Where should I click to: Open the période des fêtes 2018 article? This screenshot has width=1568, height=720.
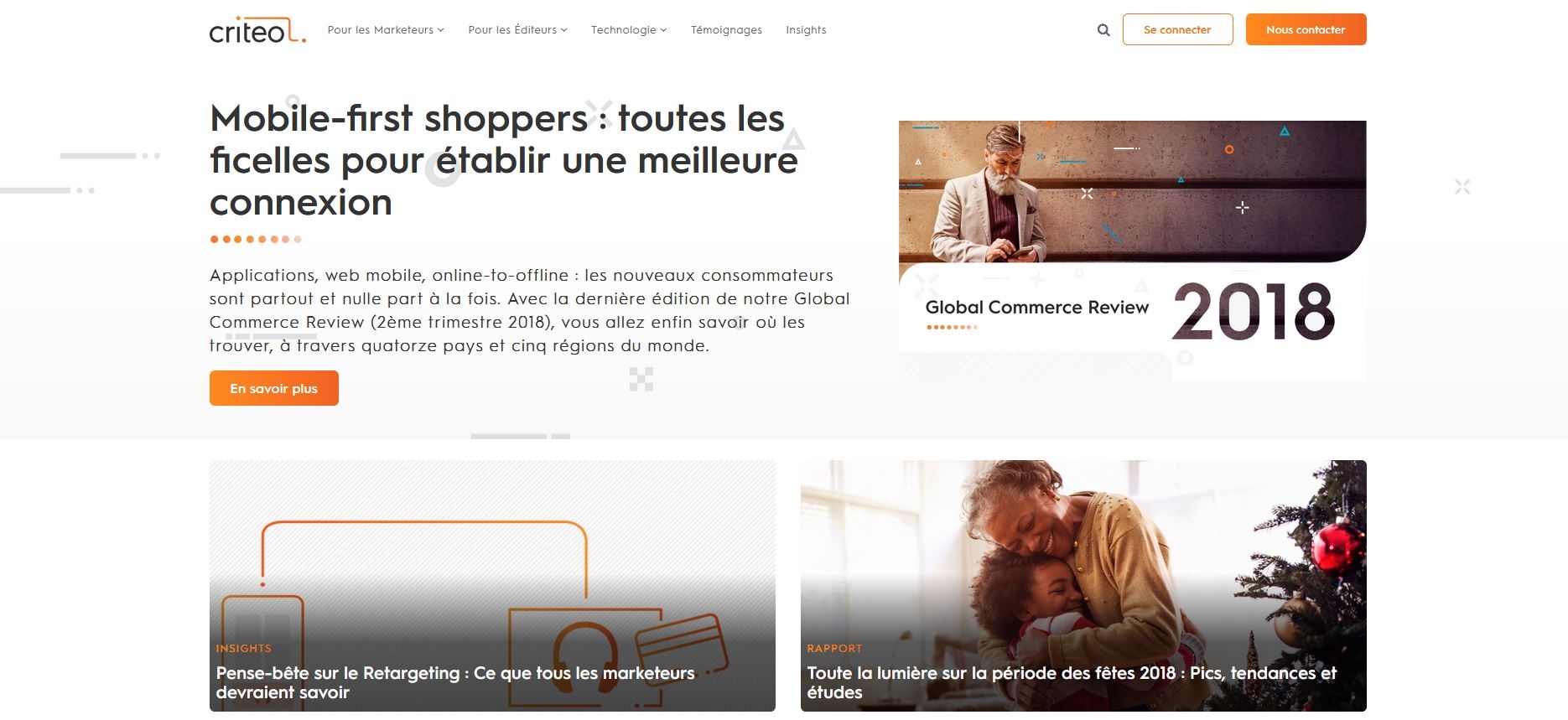(x=1072, y=682)
